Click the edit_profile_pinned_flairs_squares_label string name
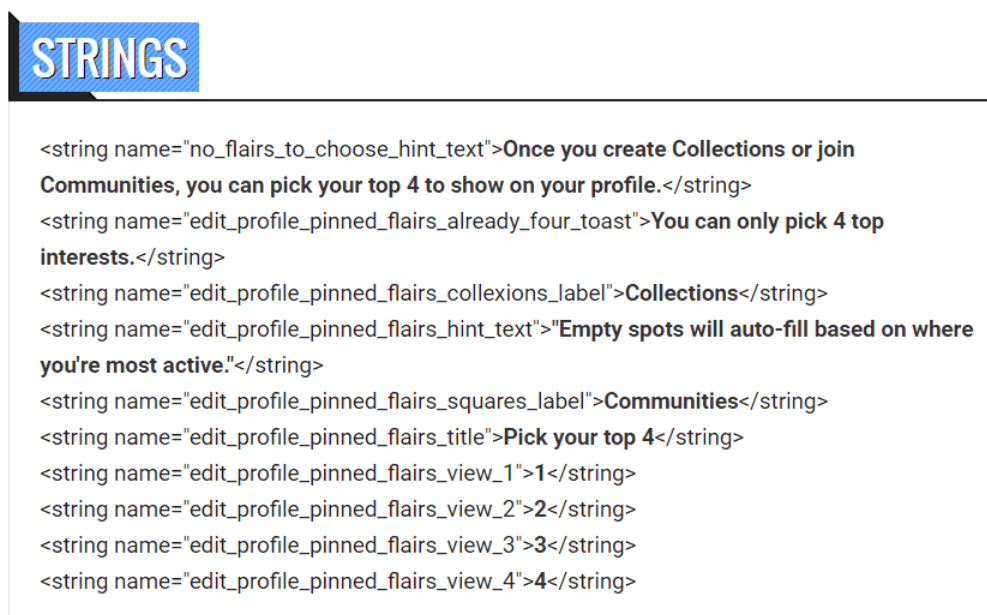 [387, 402]
